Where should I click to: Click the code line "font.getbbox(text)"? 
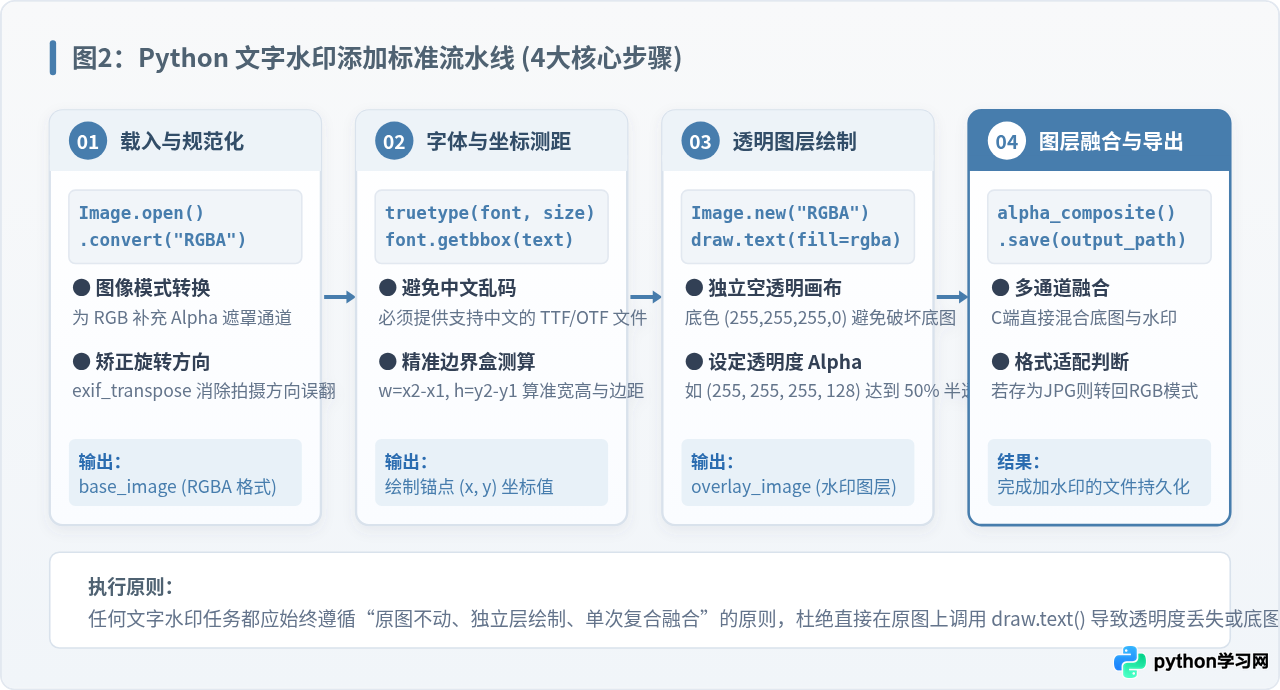479,240
